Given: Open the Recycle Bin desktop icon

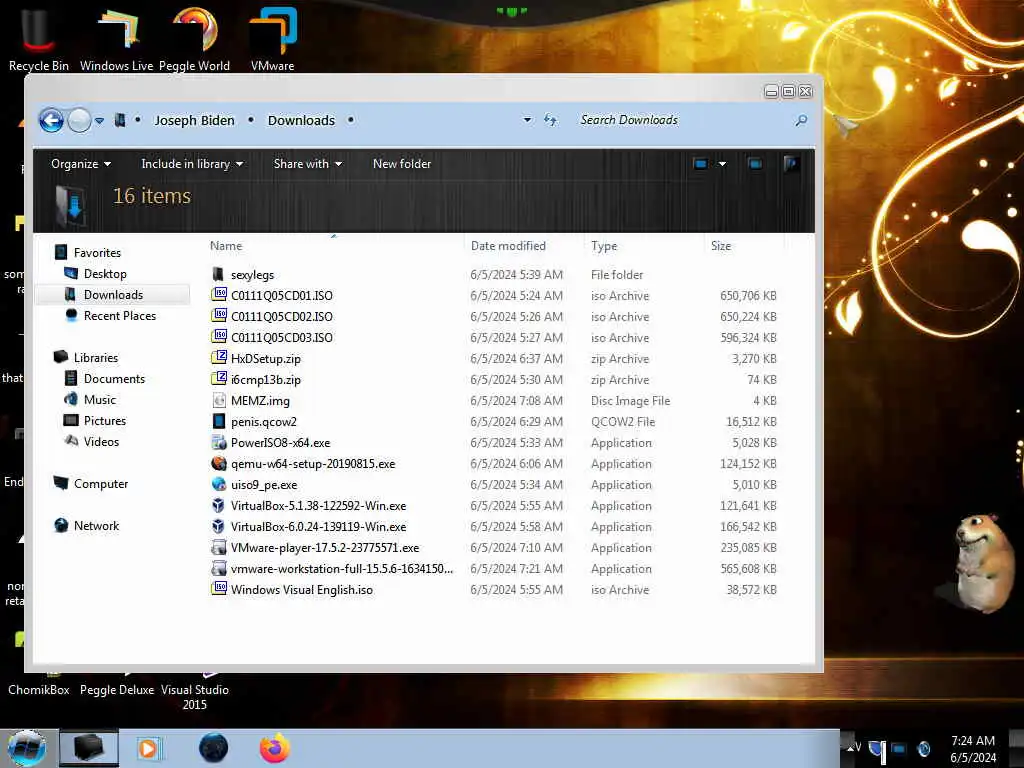Looking at the screenshot, I should pyautogui.click(x=39, y=39).
